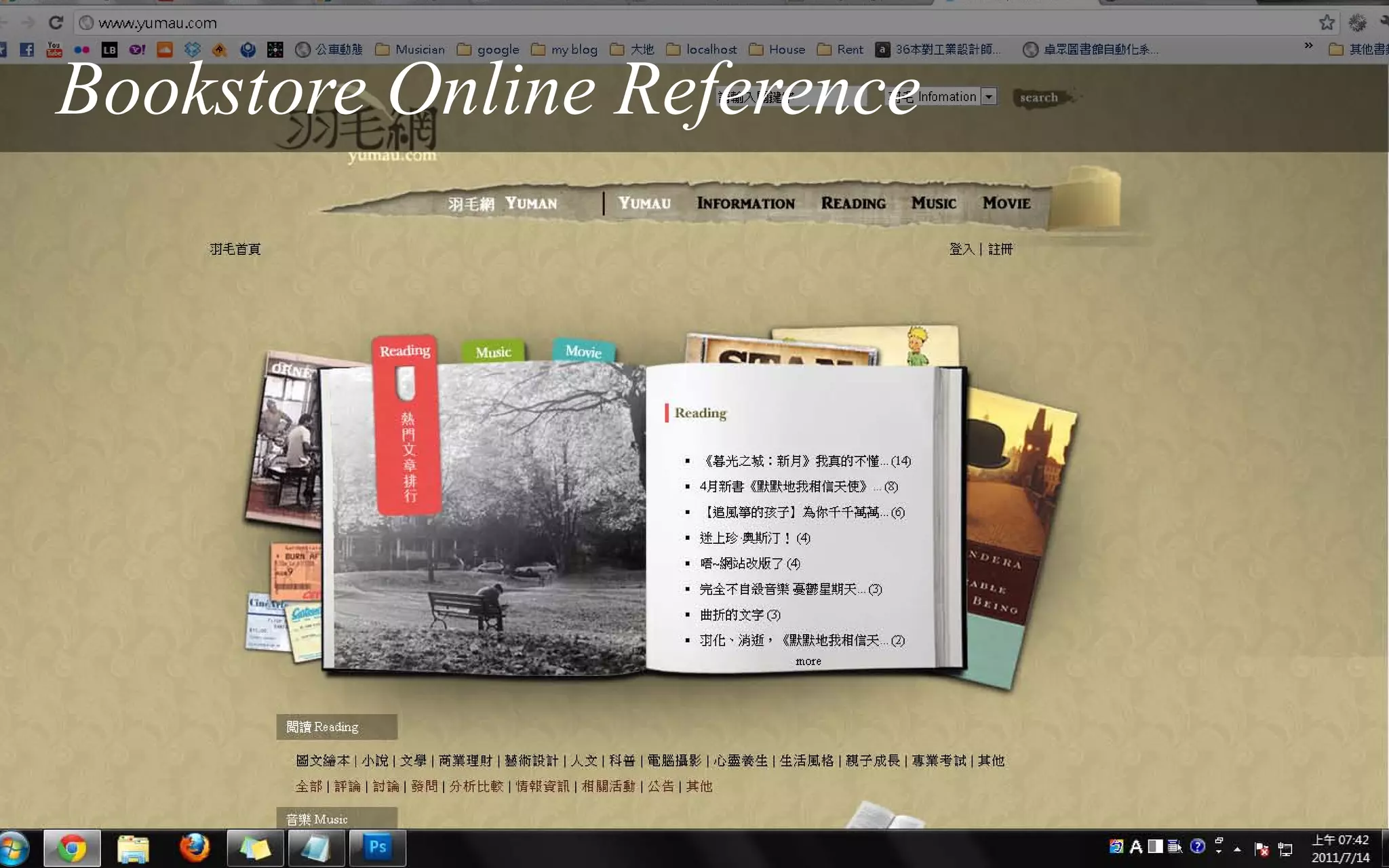Open the 卓眾圖書館自動化系 bookmark

click(x=1091, y=50)
